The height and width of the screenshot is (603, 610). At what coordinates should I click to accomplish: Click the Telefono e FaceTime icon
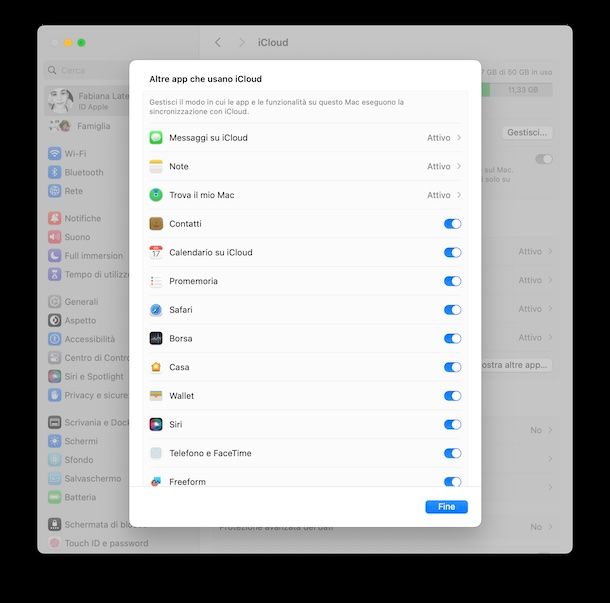click(x=156, y=453)
